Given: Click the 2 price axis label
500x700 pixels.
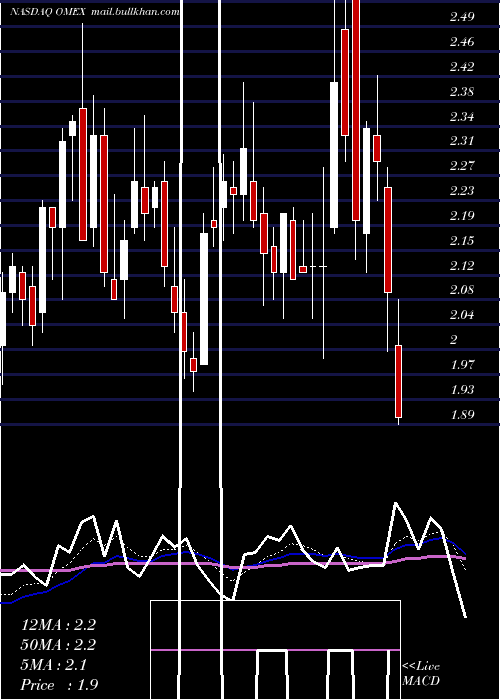Looking at the screenshot, I should point(454,340).
